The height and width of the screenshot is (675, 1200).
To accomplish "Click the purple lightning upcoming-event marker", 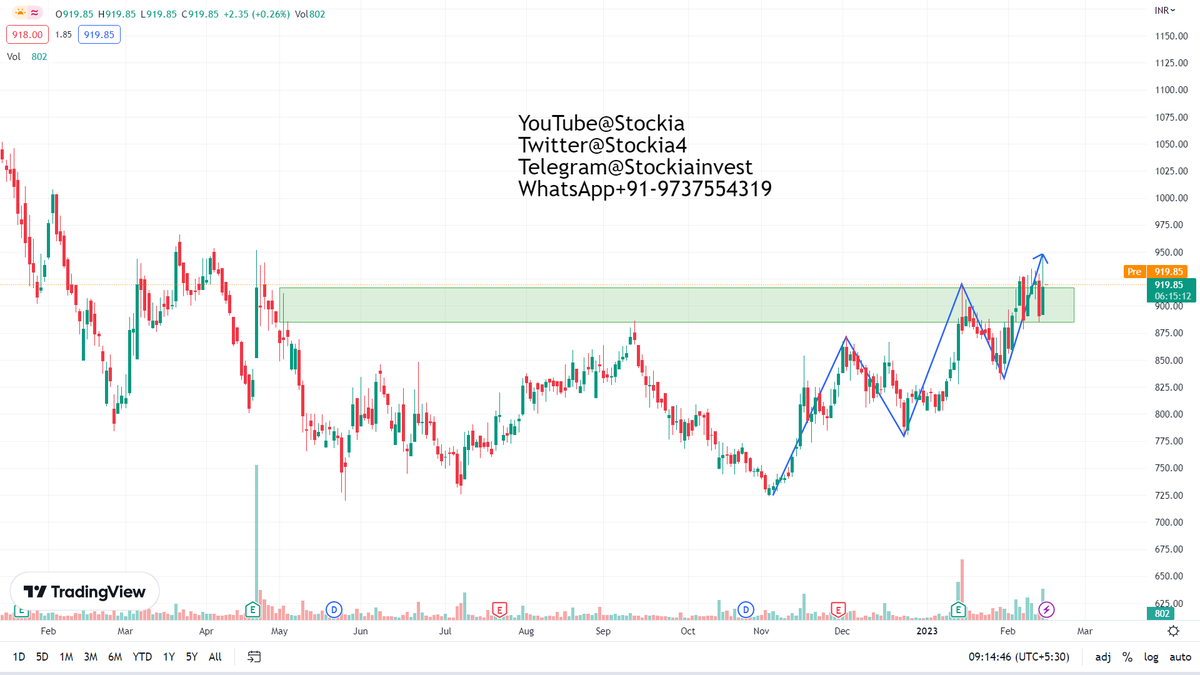I will pyautogui.click(x=1046, y=609).
